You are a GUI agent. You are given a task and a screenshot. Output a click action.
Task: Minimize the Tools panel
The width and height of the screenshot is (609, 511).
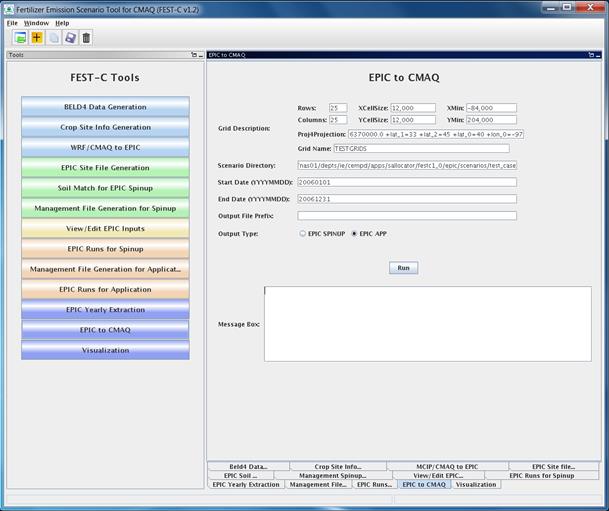[200, 55]
